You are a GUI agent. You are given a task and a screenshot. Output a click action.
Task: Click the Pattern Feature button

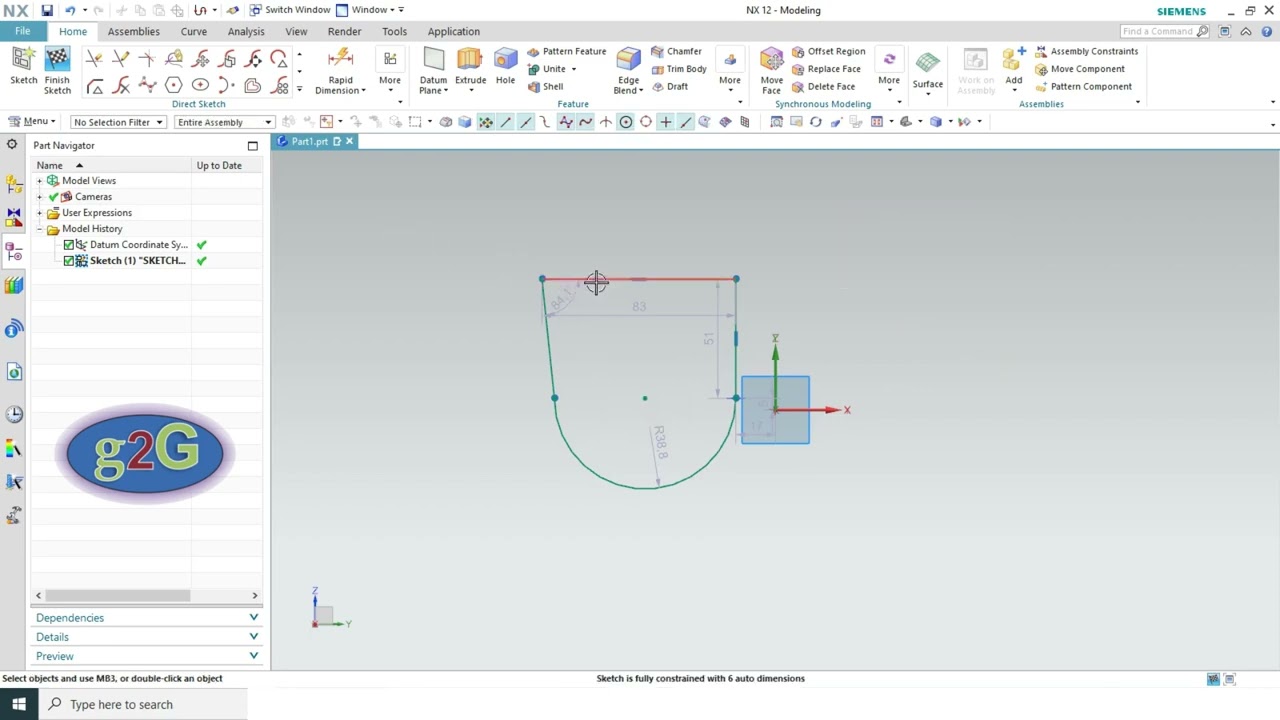[566, 51]
